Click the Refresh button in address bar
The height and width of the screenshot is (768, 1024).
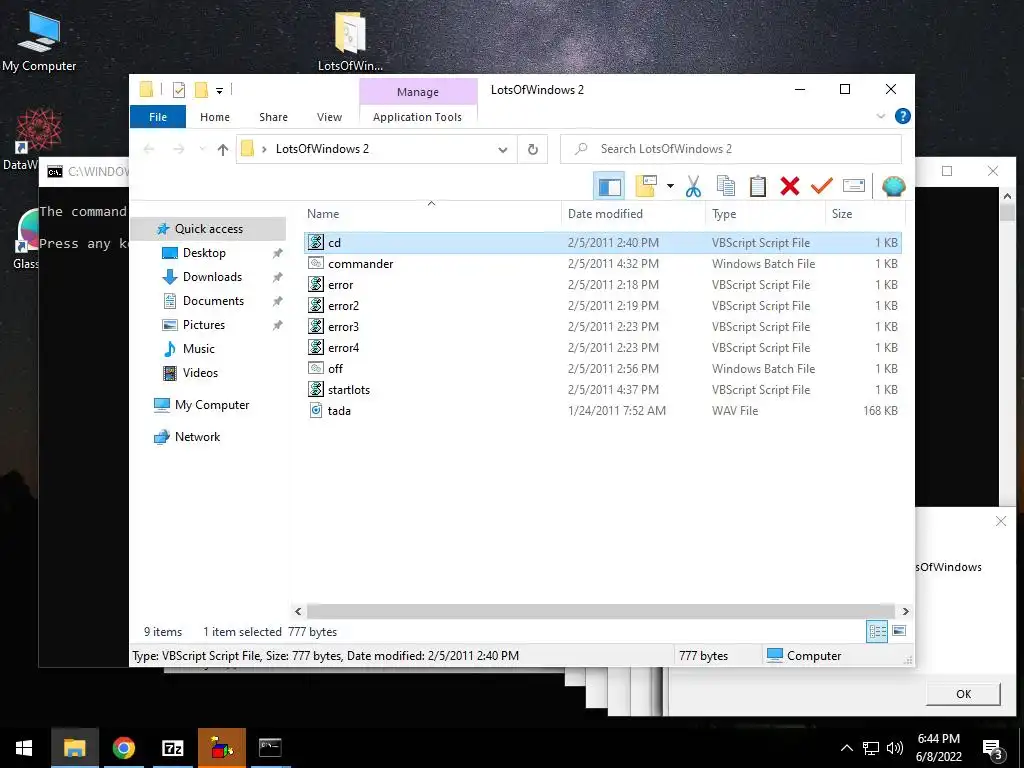click(532, 149)
